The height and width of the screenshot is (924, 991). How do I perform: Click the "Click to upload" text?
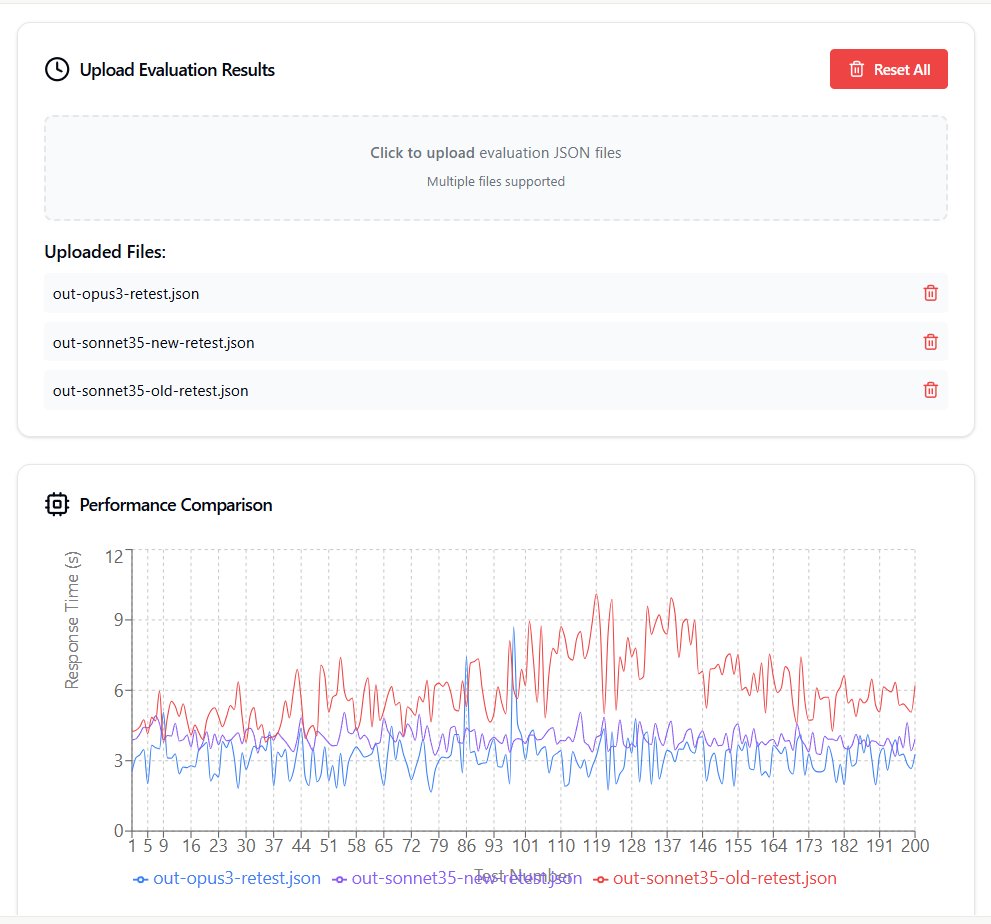click(x=422, y=153)
